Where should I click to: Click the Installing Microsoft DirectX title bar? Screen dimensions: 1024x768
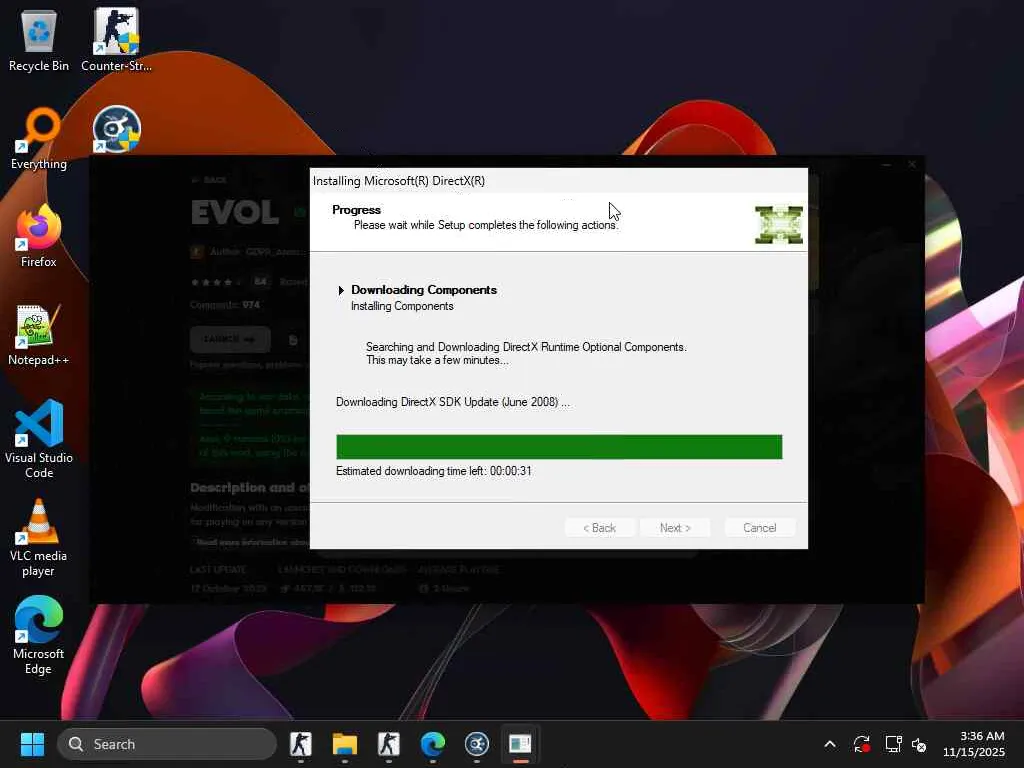point(558,181)
